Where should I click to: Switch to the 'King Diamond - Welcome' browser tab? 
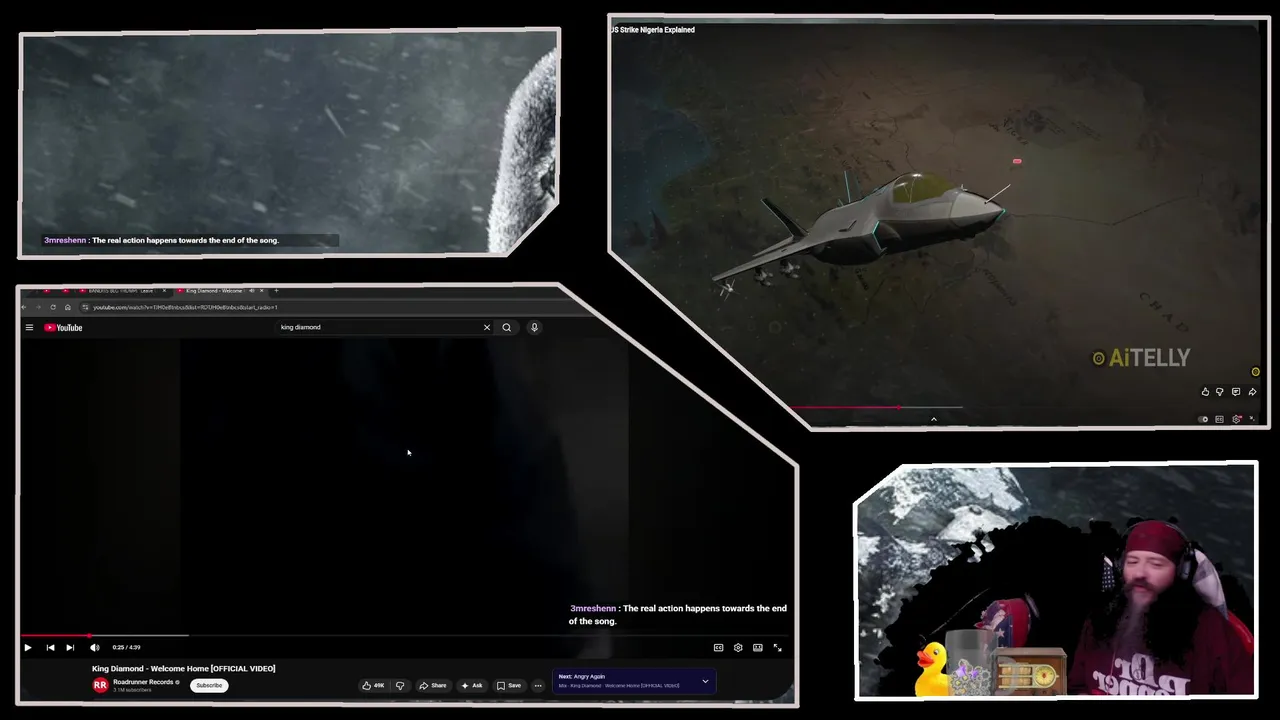221,291
